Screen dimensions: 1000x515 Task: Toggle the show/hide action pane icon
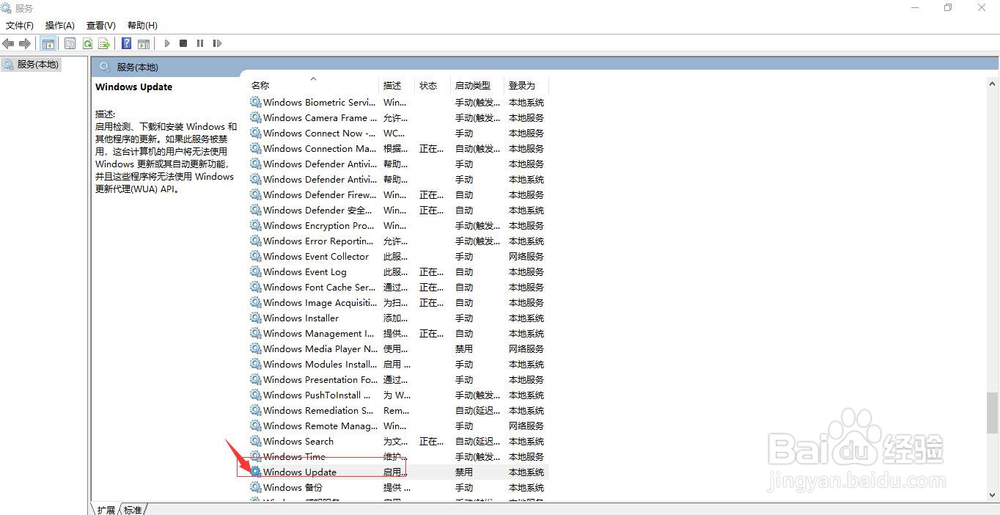click(x=143, y=43)
